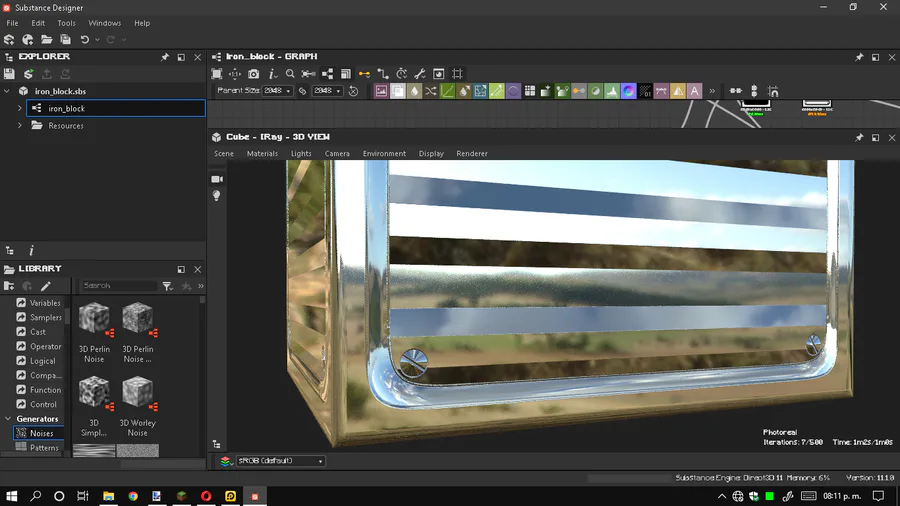Click the fit-to-view icon in graph toolbar
The width and height of the screenshot is (900, 506).
(x=217, y=74)
